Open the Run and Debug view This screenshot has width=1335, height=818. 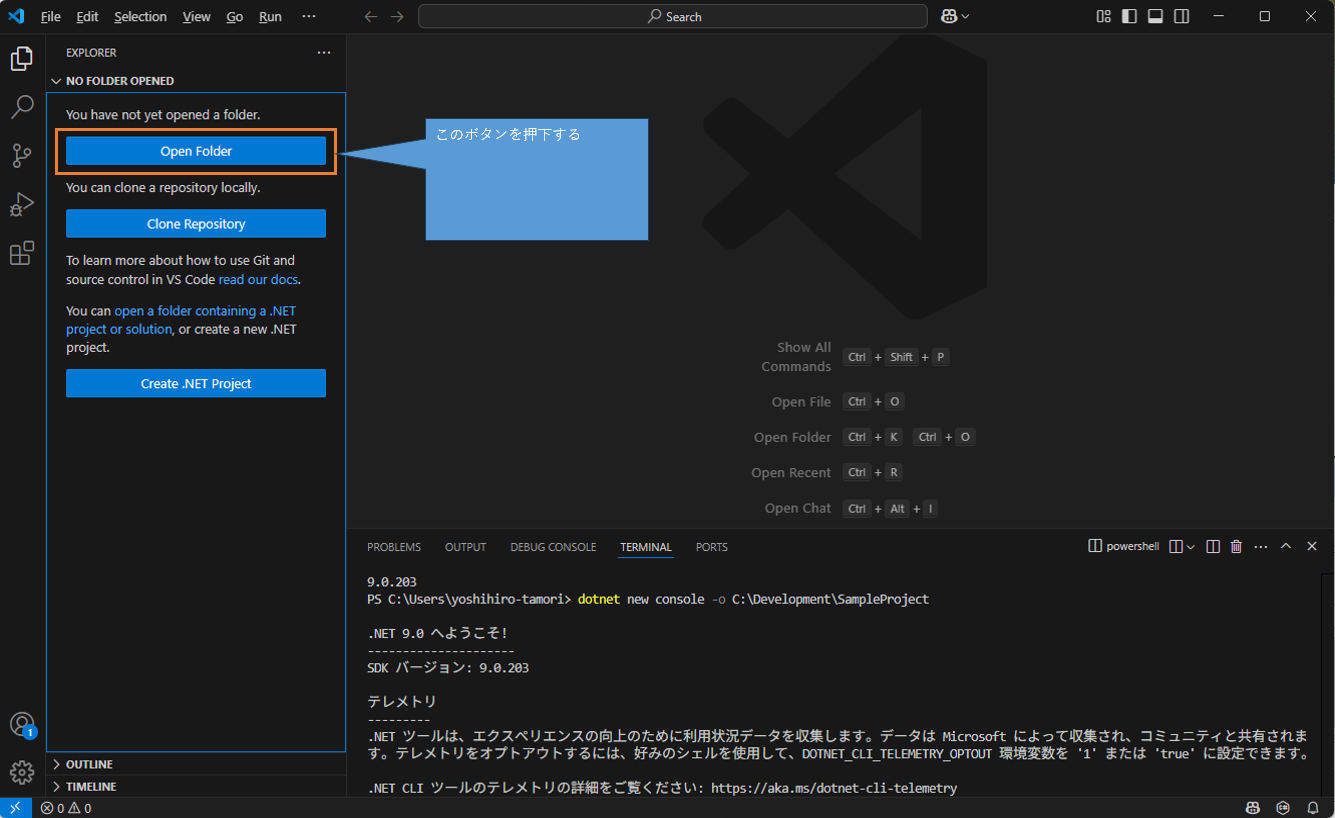[22, 204]
